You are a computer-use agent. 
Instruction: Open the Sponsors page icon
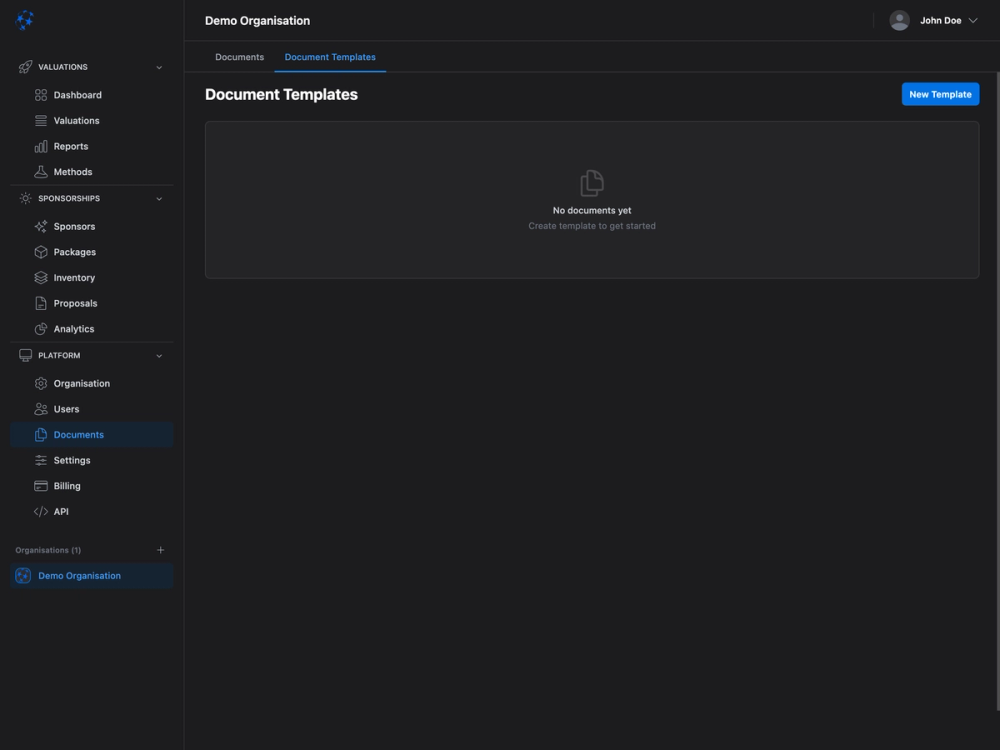pyautogui.click(x=39, y=226)
